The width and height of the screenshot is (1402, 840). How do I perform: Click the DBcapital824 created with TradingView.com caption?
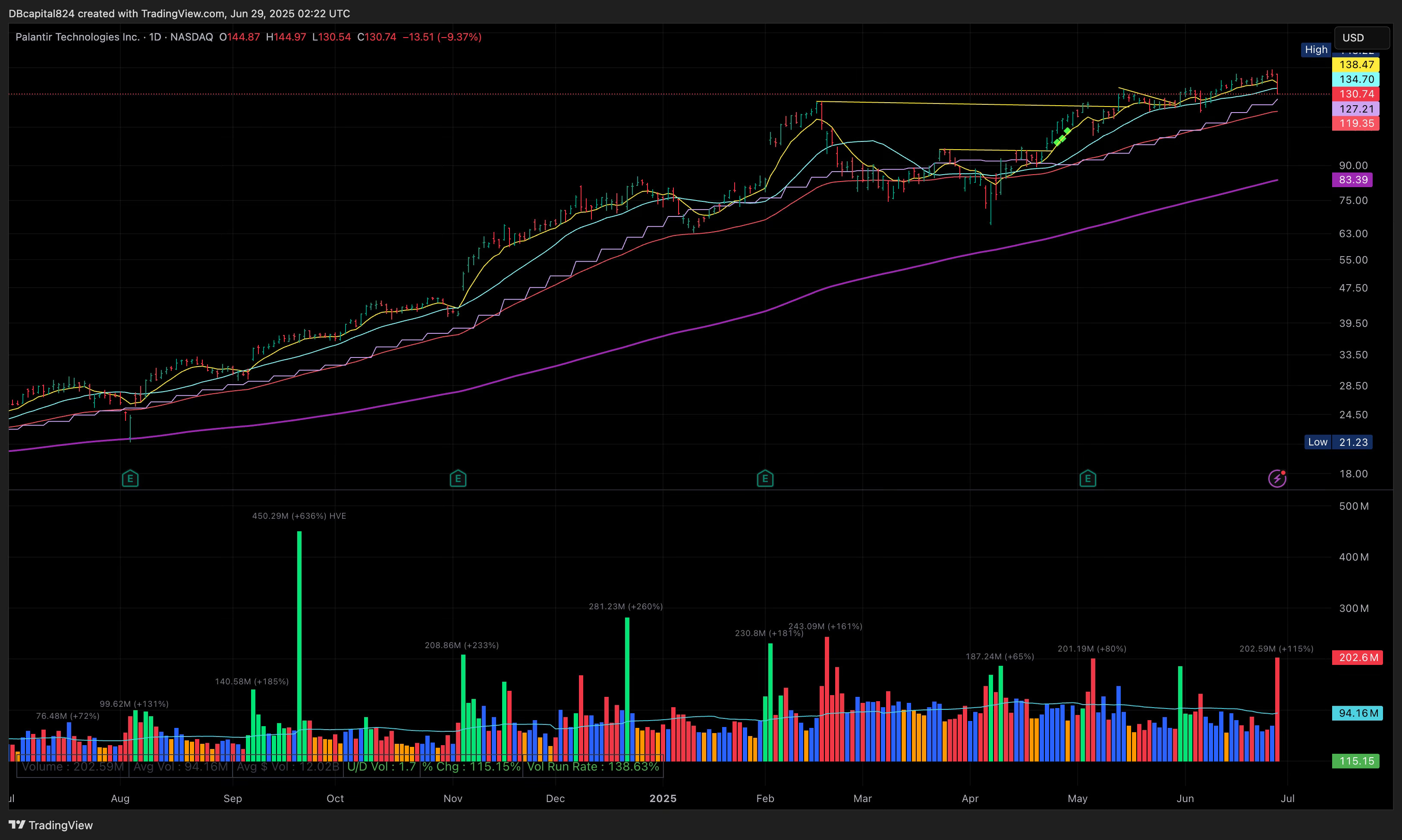click(179, 13)
